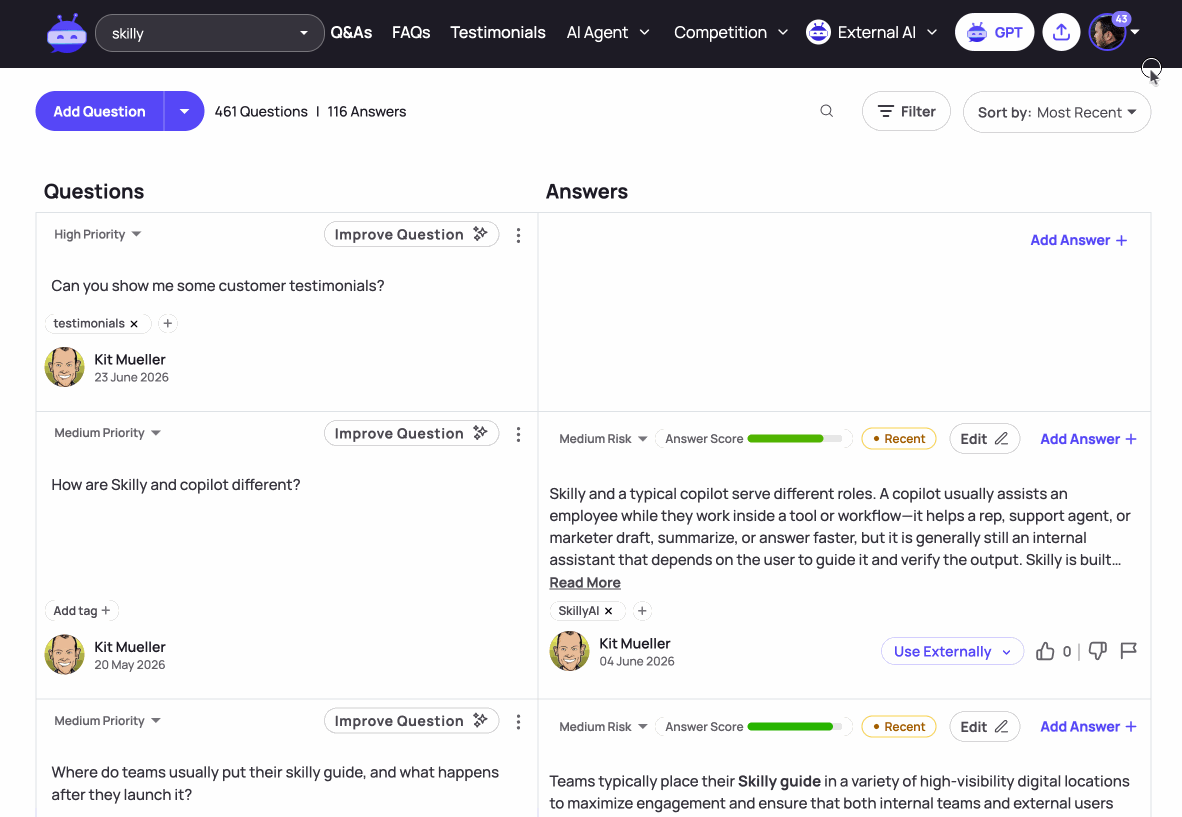Edit the copilot answer

(984, 439)
